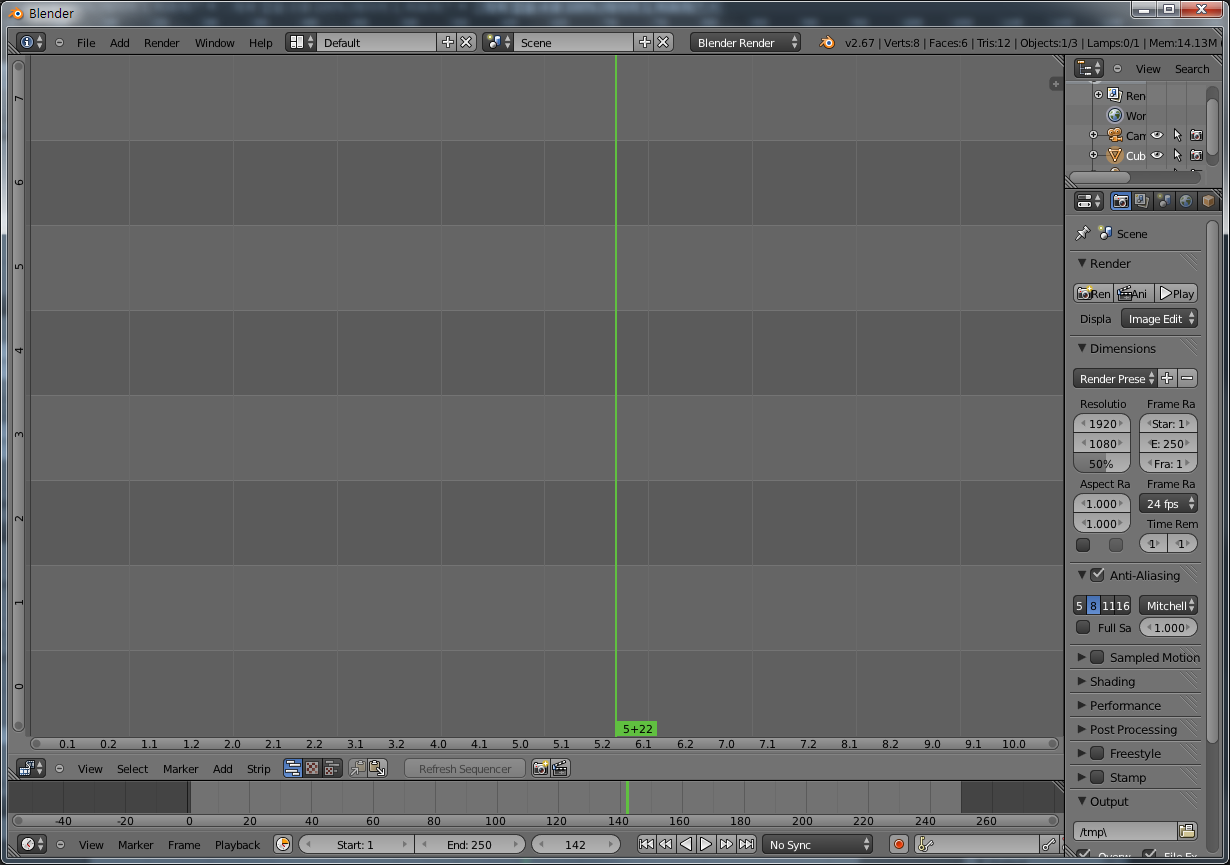Click the timeline auto keyframe record button
The height and width of the screenshot is (865, 1230).
[899, 844]
